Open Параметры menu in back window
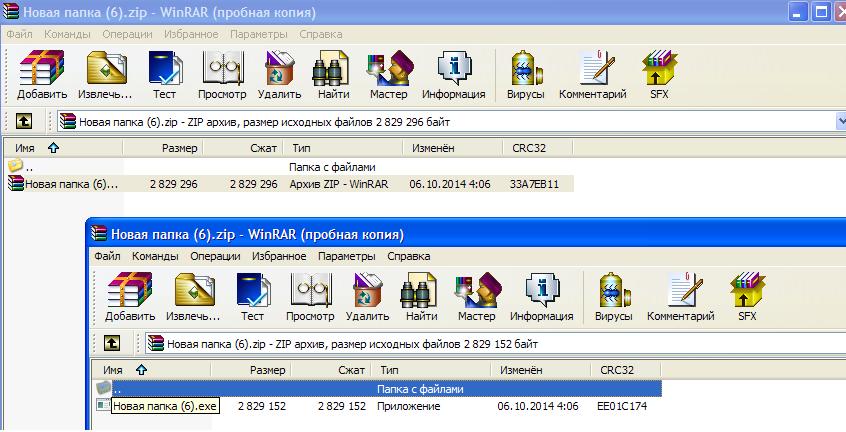 click(258, 34)
